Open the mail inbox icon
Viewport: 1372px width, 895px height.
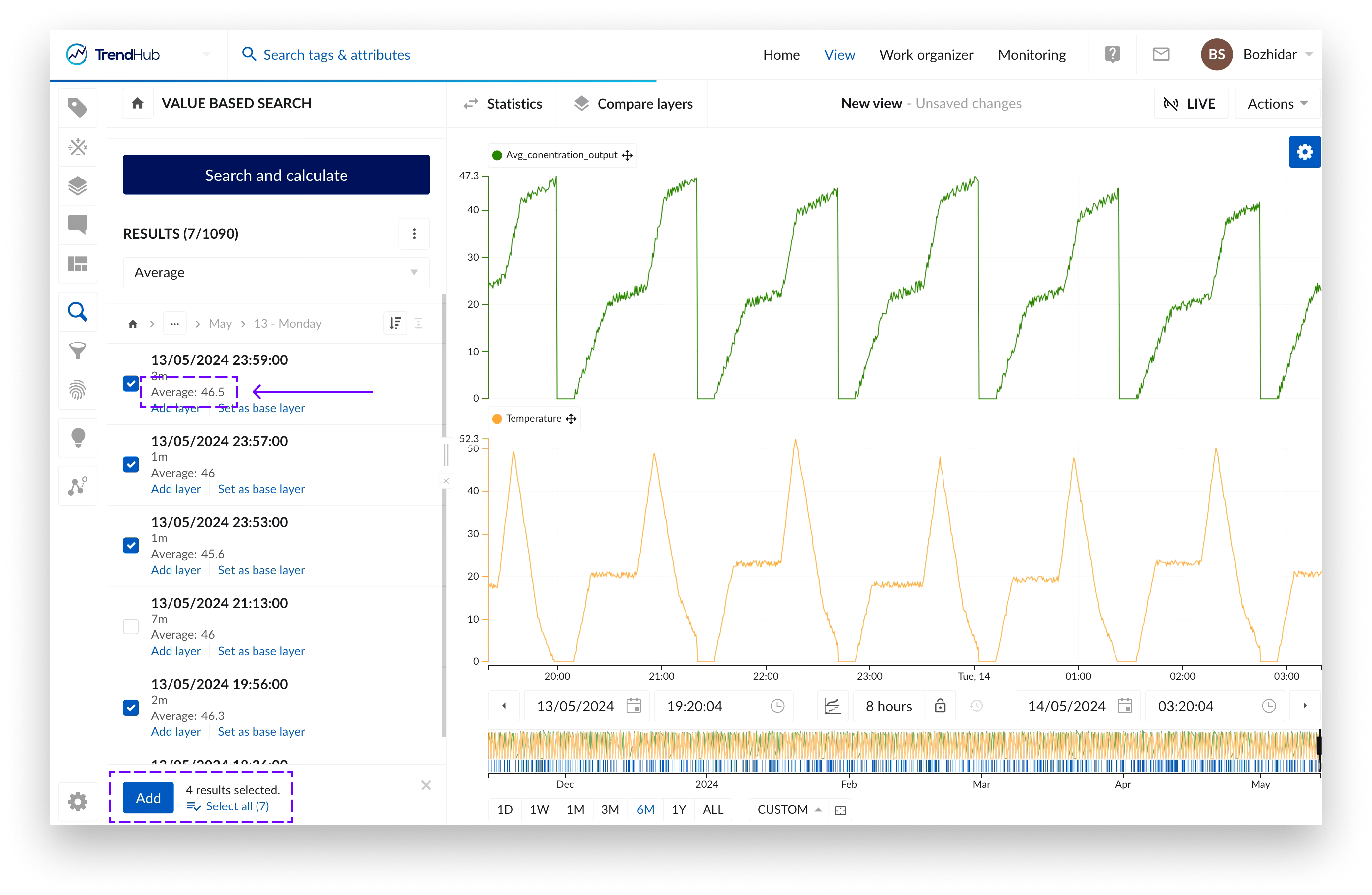[1160, 54]
